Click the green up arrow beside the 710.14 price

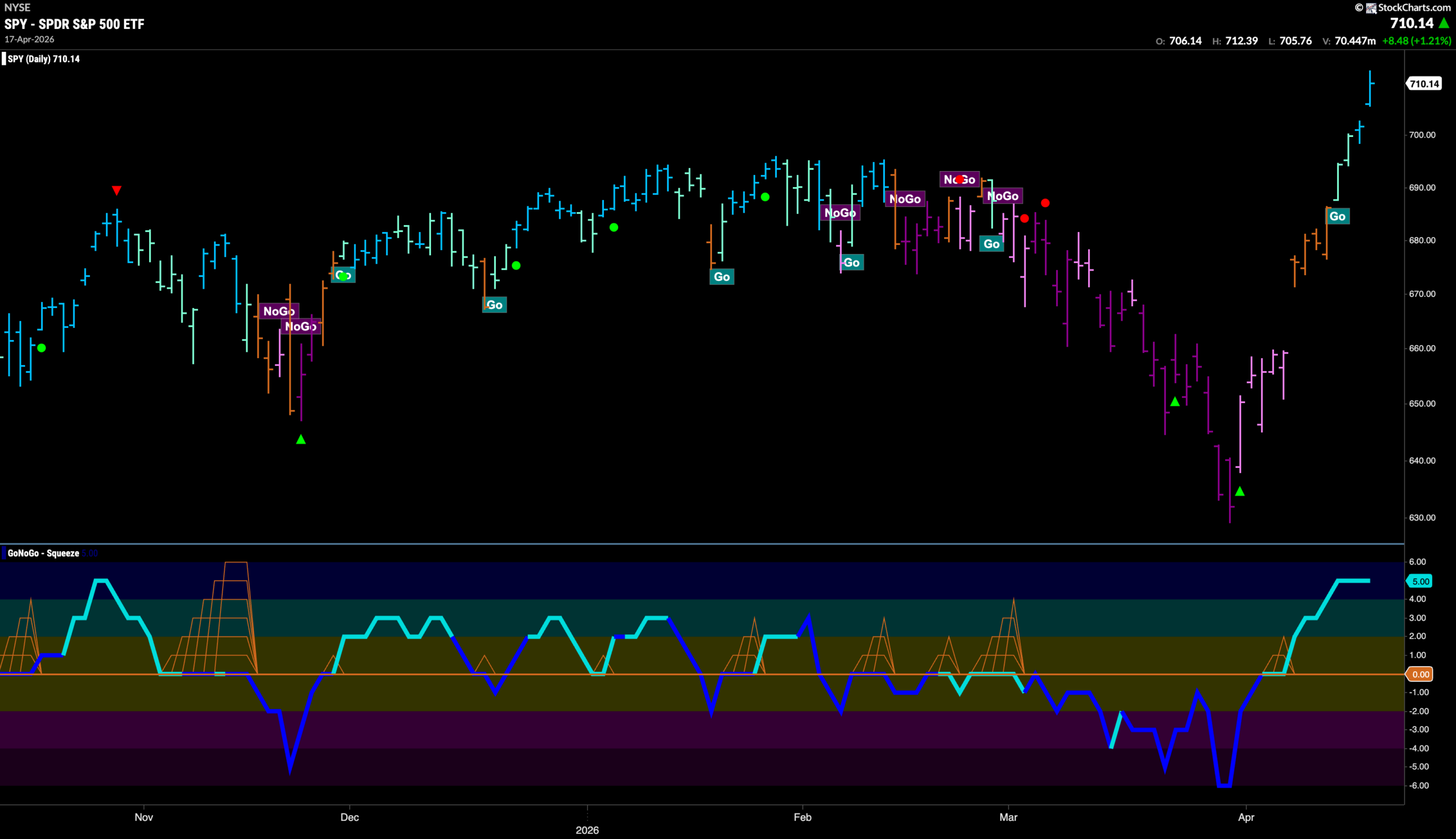pos(1444,23)
